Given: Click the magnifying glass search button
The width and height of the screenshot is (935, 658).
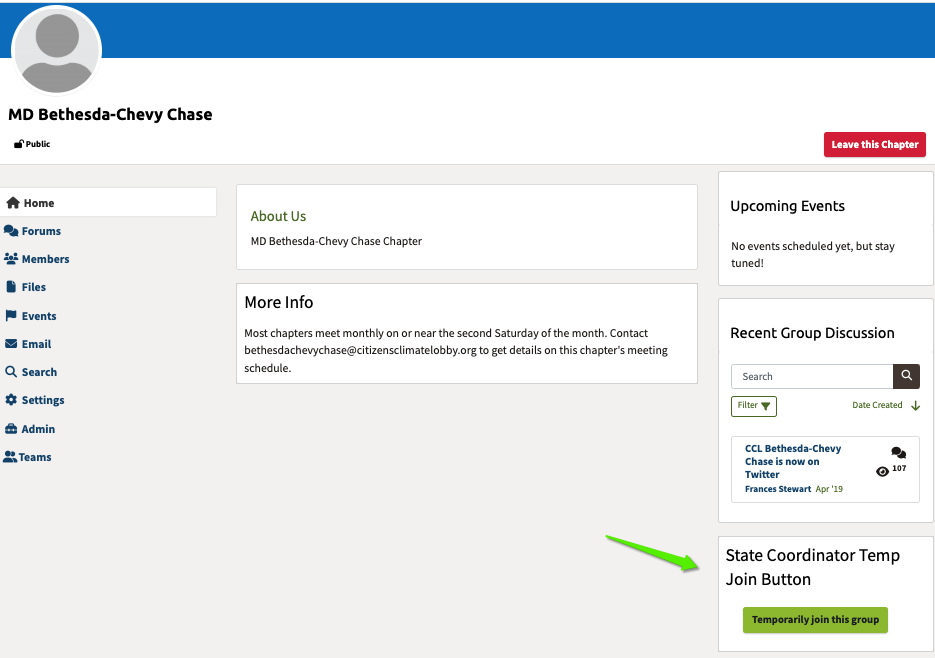Looking at the screenshot, I should (x=906, y=376).
